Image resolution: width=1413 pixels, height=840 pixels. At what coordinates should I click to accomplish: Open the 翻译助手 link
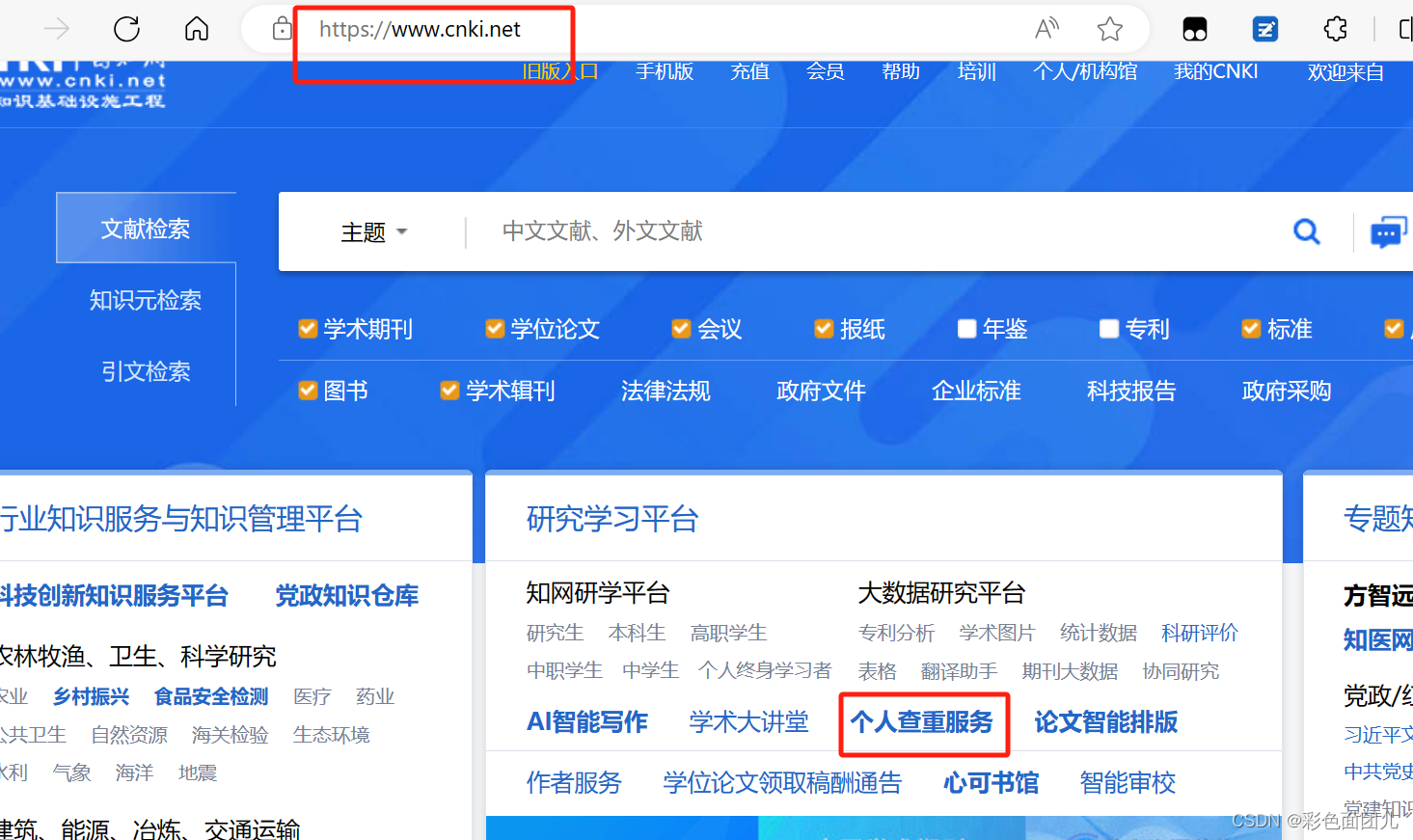[960, 671]
